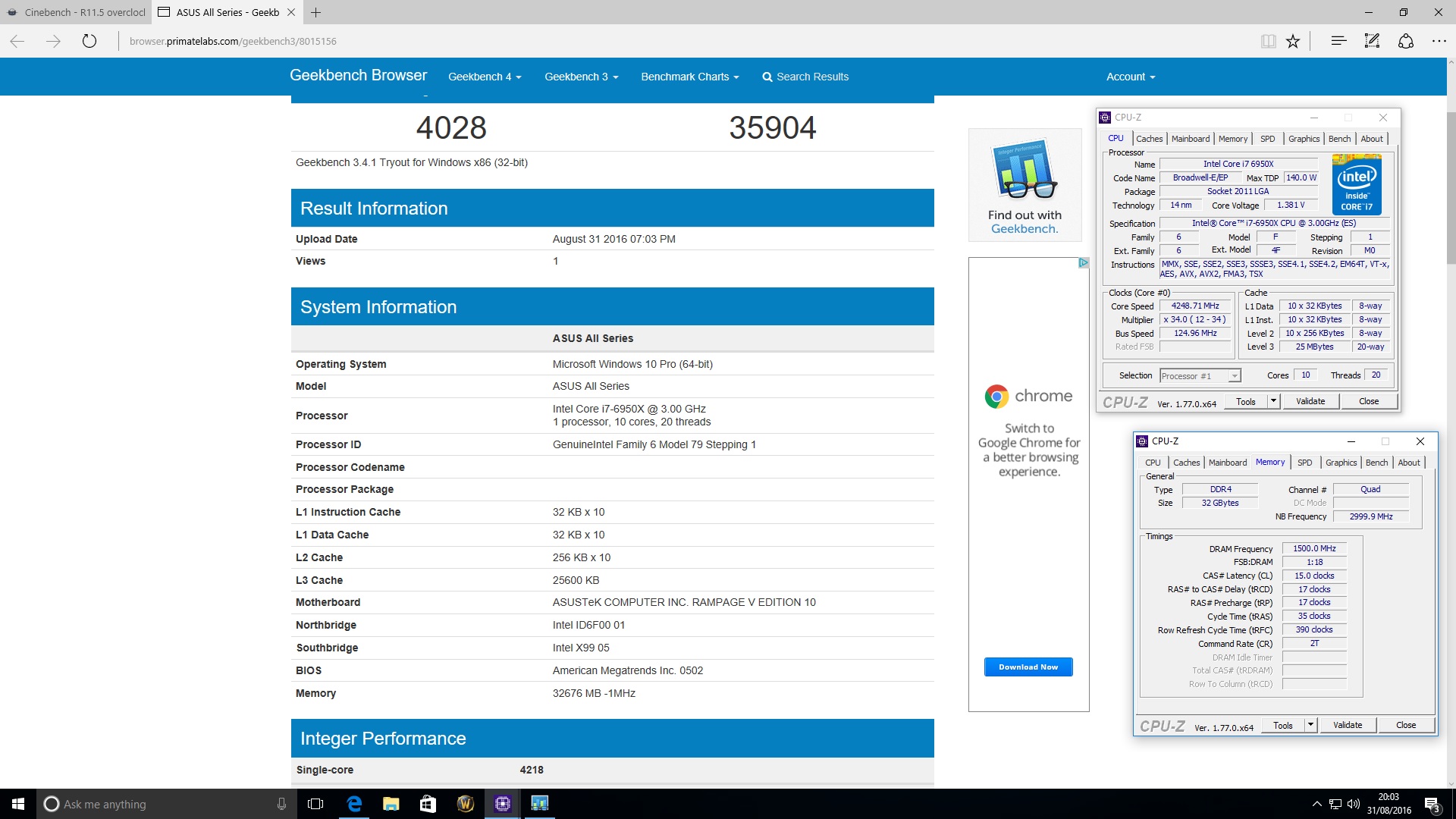The height and width of the screenshot is (819, 1456).
Task: Click Tools button in upper CPU-Z window
Action: [x=1245, y=401]
